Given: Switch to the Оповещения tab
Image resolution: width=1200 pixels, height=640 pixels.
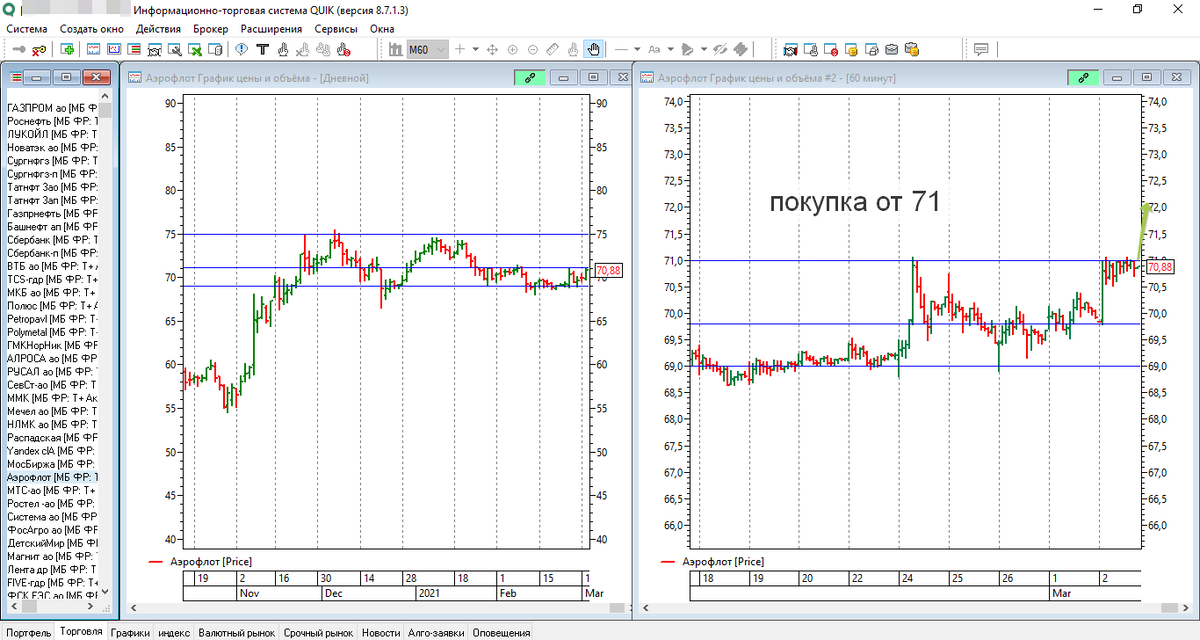Looking at the screenshot, I should (x=501, y=632).
